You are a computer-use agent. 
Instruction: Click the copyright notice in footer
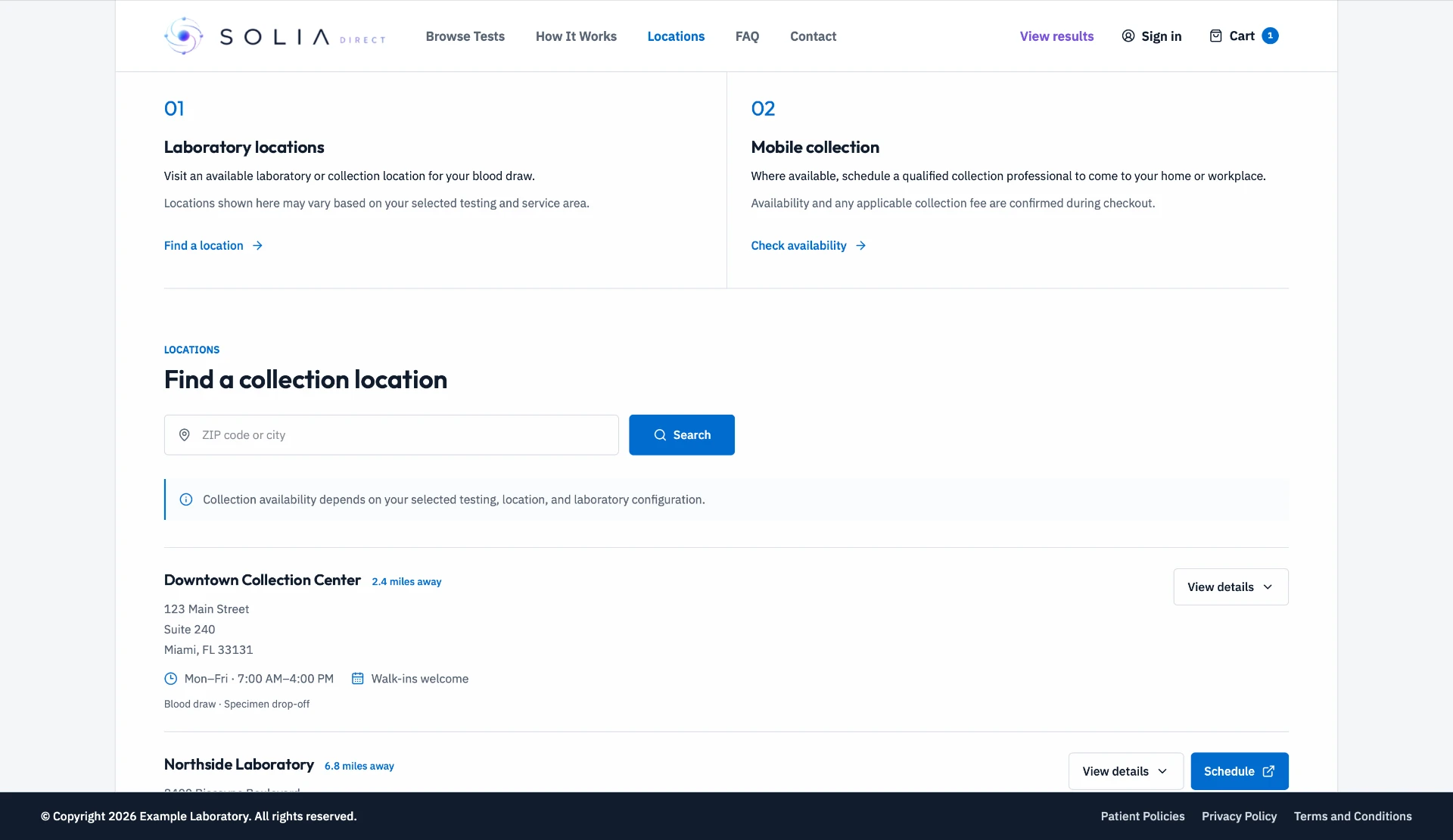pos(198,817)
